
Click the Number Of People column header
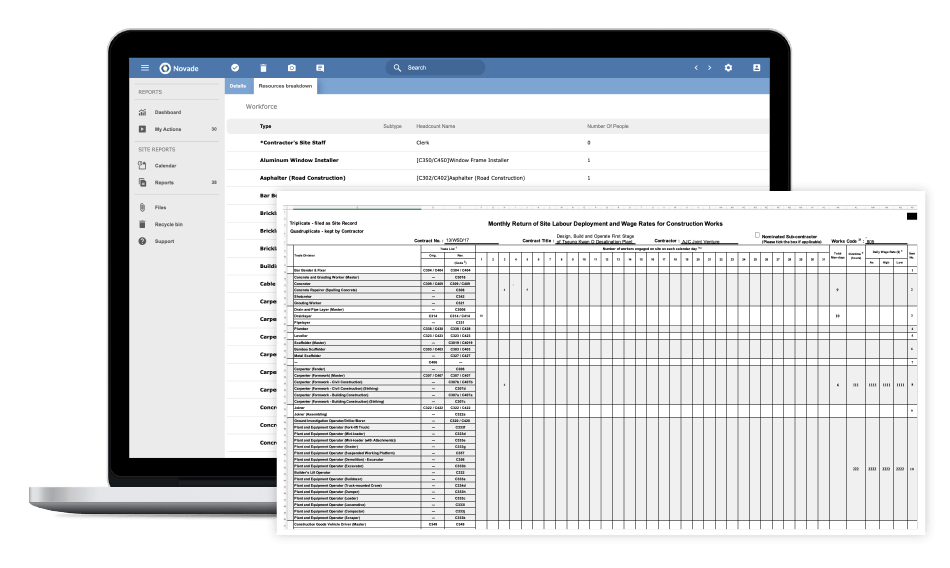click(607, 127)
